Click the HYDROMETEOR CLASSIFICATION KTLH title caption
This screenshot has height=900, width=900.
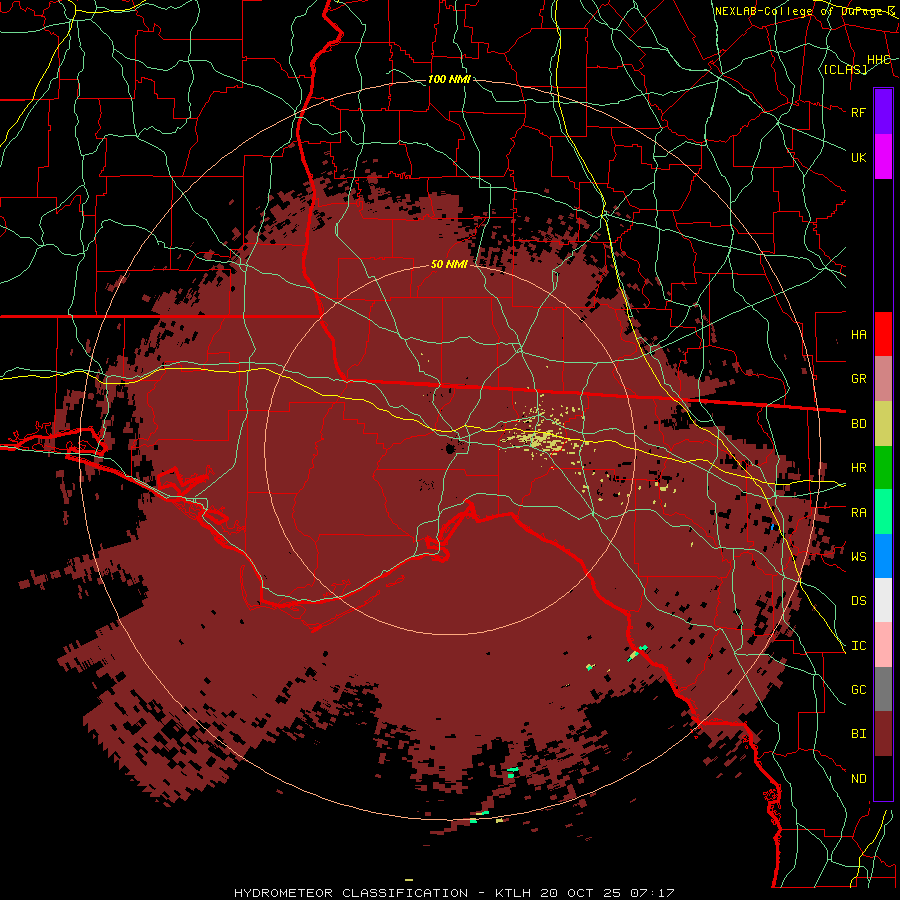pos(454,893)
